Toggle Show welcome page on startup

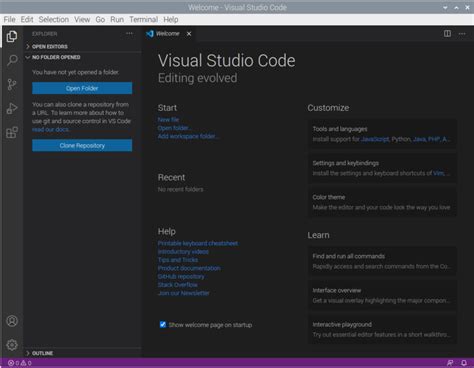point(163,324)
